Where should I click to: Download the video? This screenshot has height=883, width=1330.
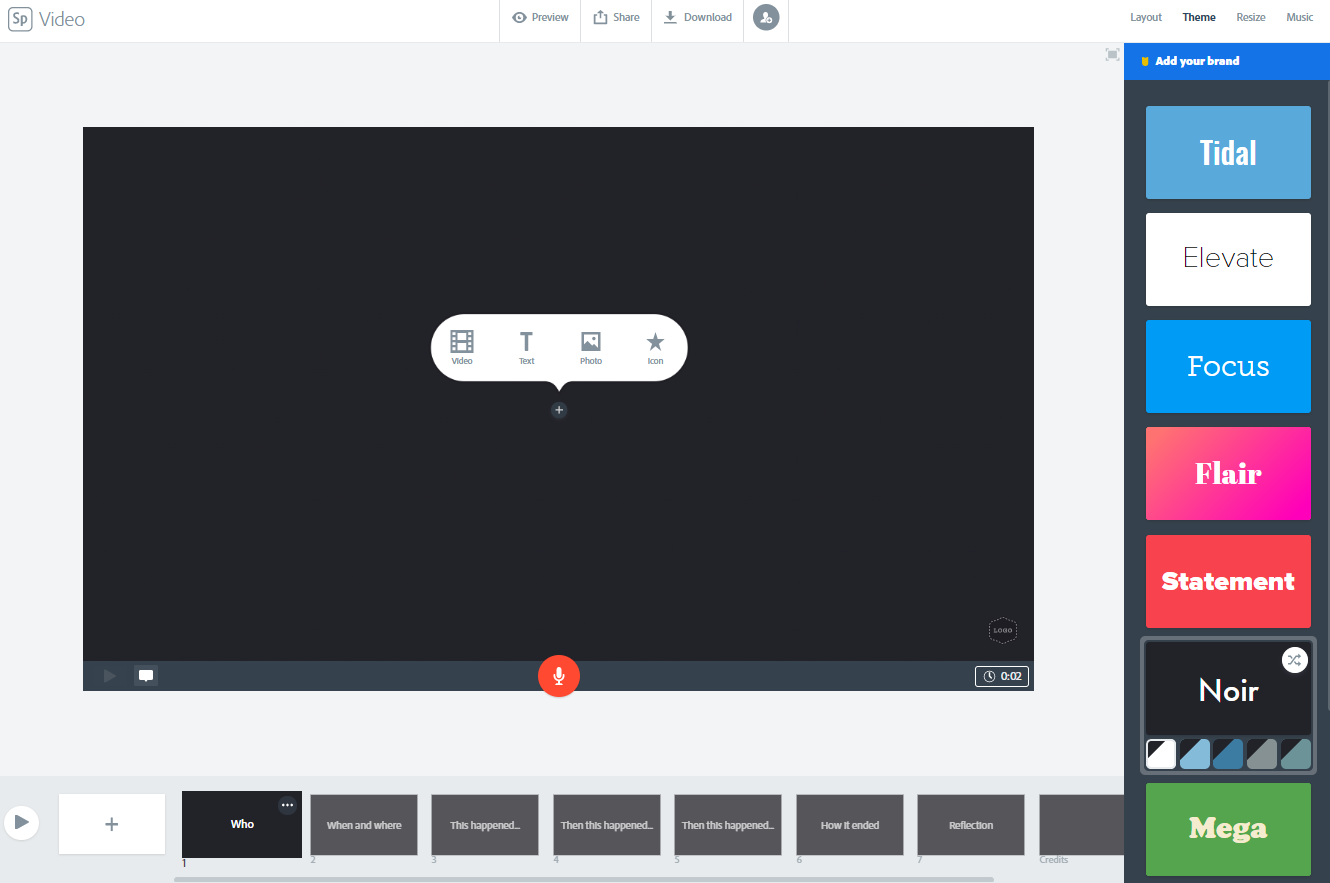(x=697, y=18)
